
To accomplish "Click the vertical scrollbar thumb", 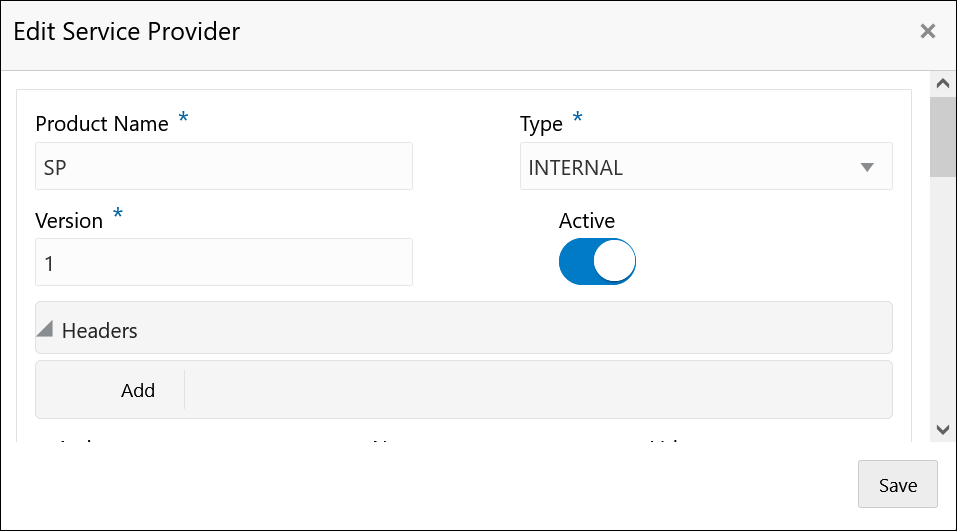I will pyautogui.click(x=943, y=137).
